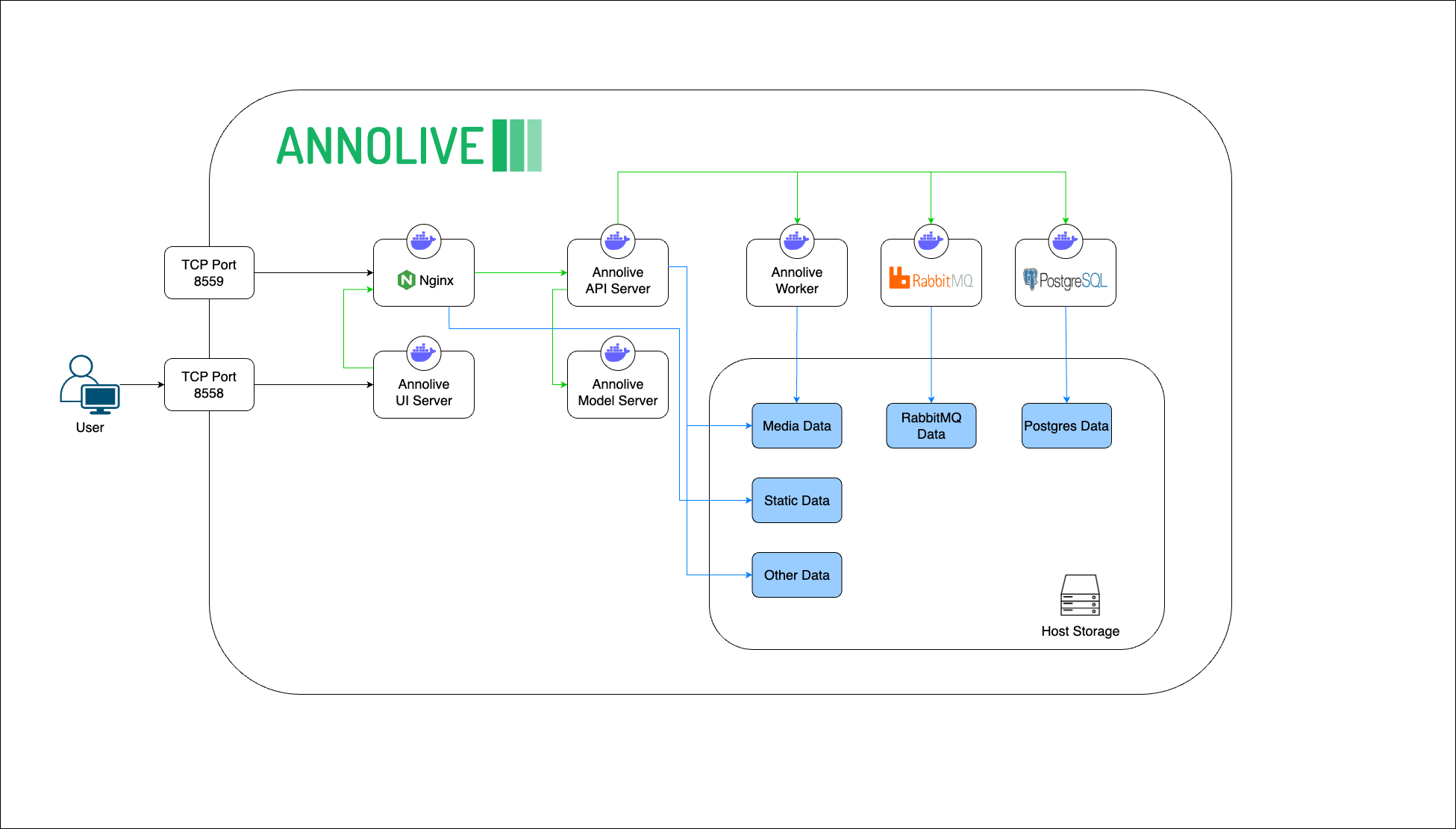This screenshot has height=829, width=1456.
Task: Click the User computer icon
Action: 90,385
